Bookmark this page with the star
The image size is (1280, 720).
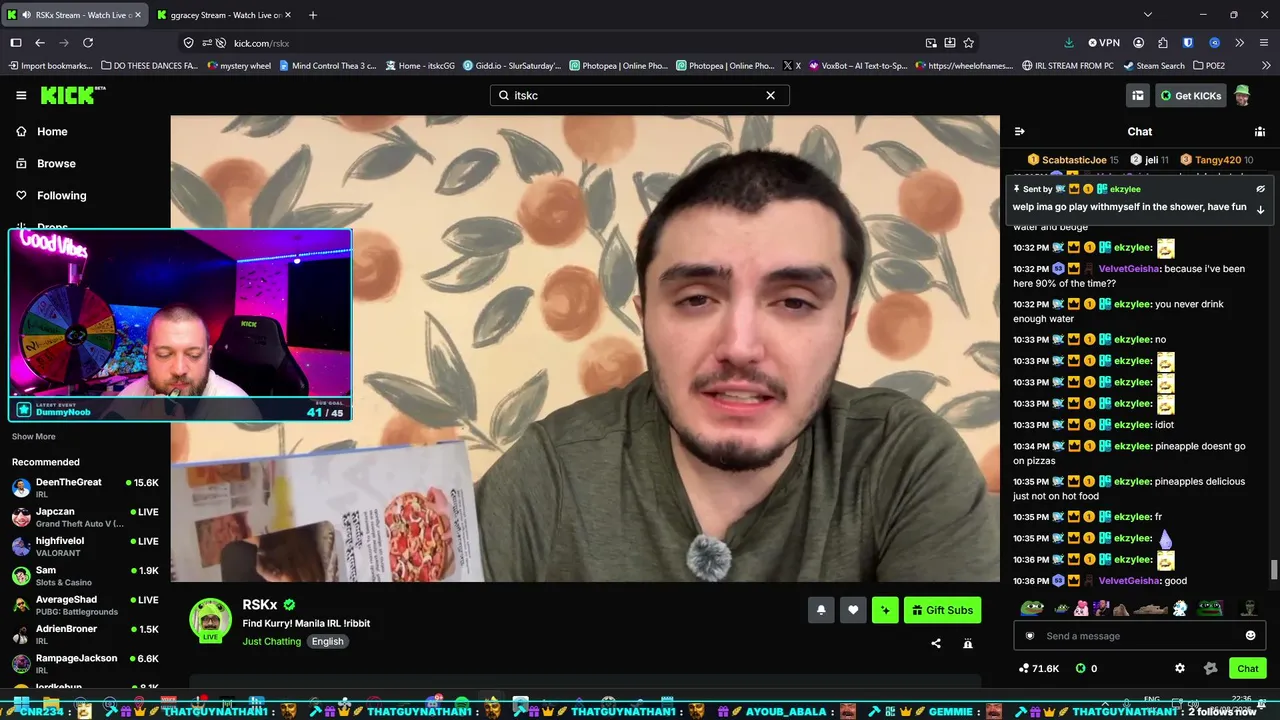968,43
